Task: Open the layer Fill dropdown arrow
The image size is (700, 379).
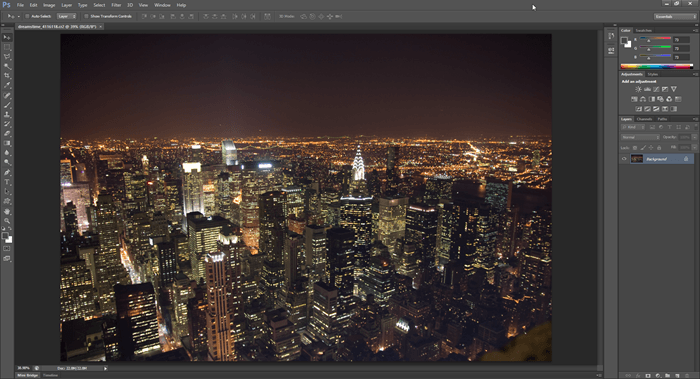Action: 694,147
